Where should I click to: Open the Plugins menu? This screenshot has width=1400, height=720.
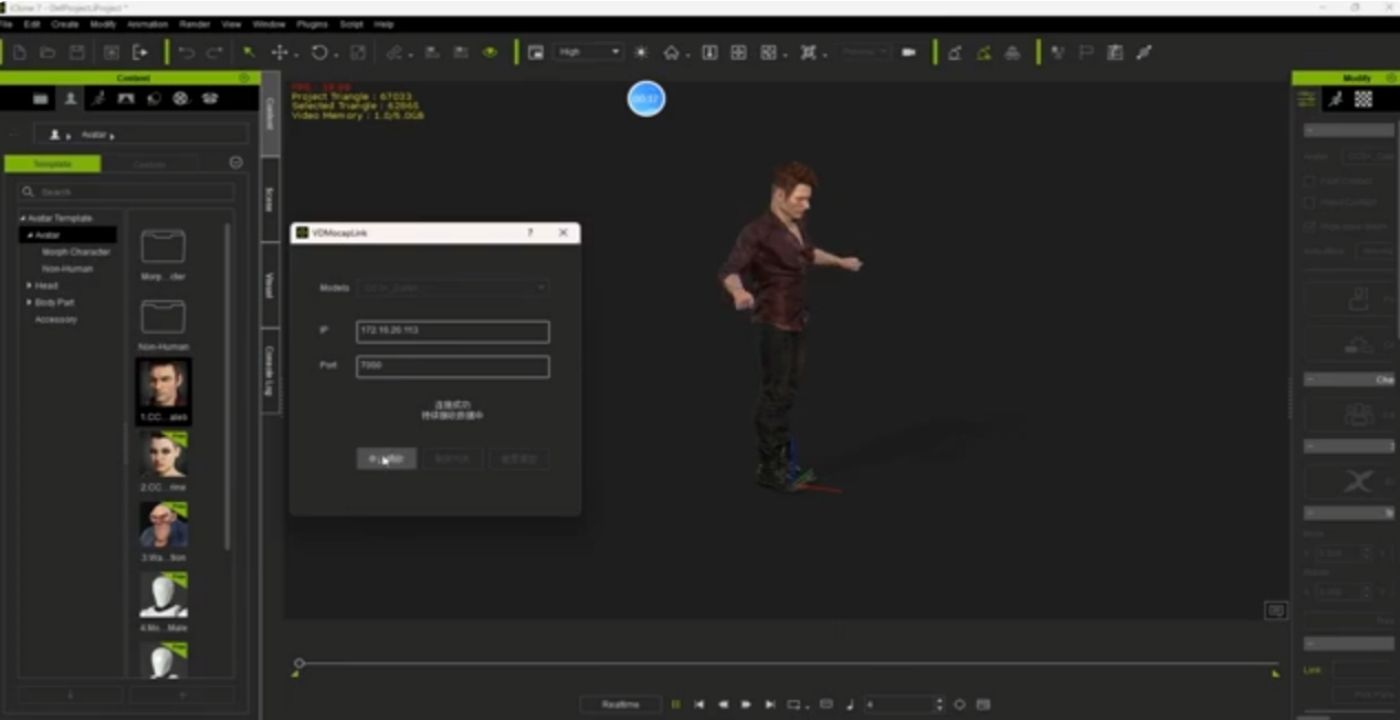pyautogui.click(x=312, y=24)
